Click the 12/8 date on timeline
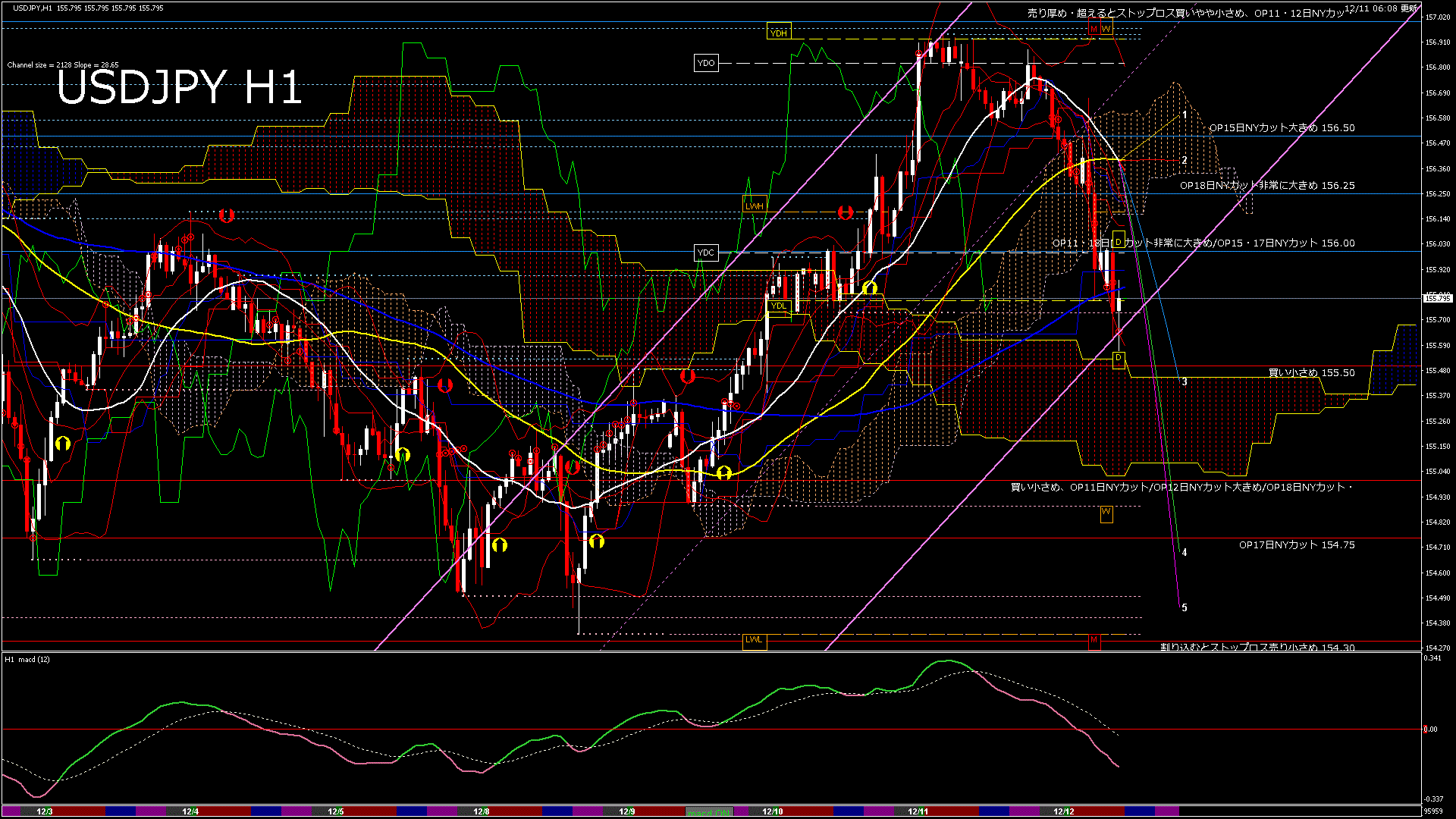Viewport: 1456px width, 819px height. tap(482, 811)
